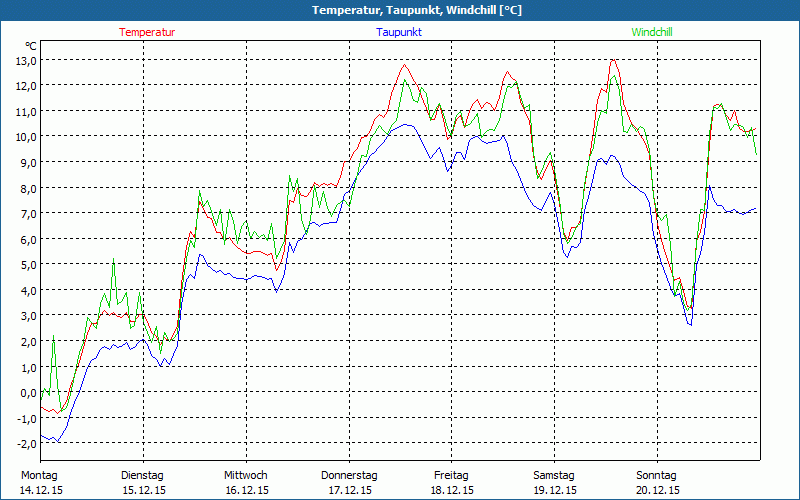800x500 pixels.
Task: Click the -1,0 y-axis value
Action: (x=27, y=419)
